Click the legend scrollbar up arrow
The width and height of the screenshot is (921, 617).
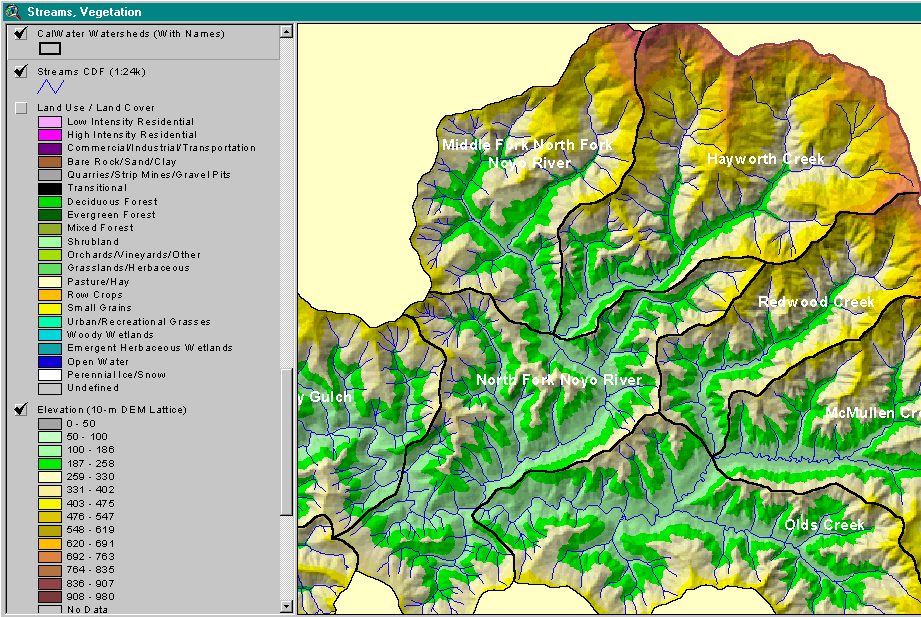tap(287, 32)
